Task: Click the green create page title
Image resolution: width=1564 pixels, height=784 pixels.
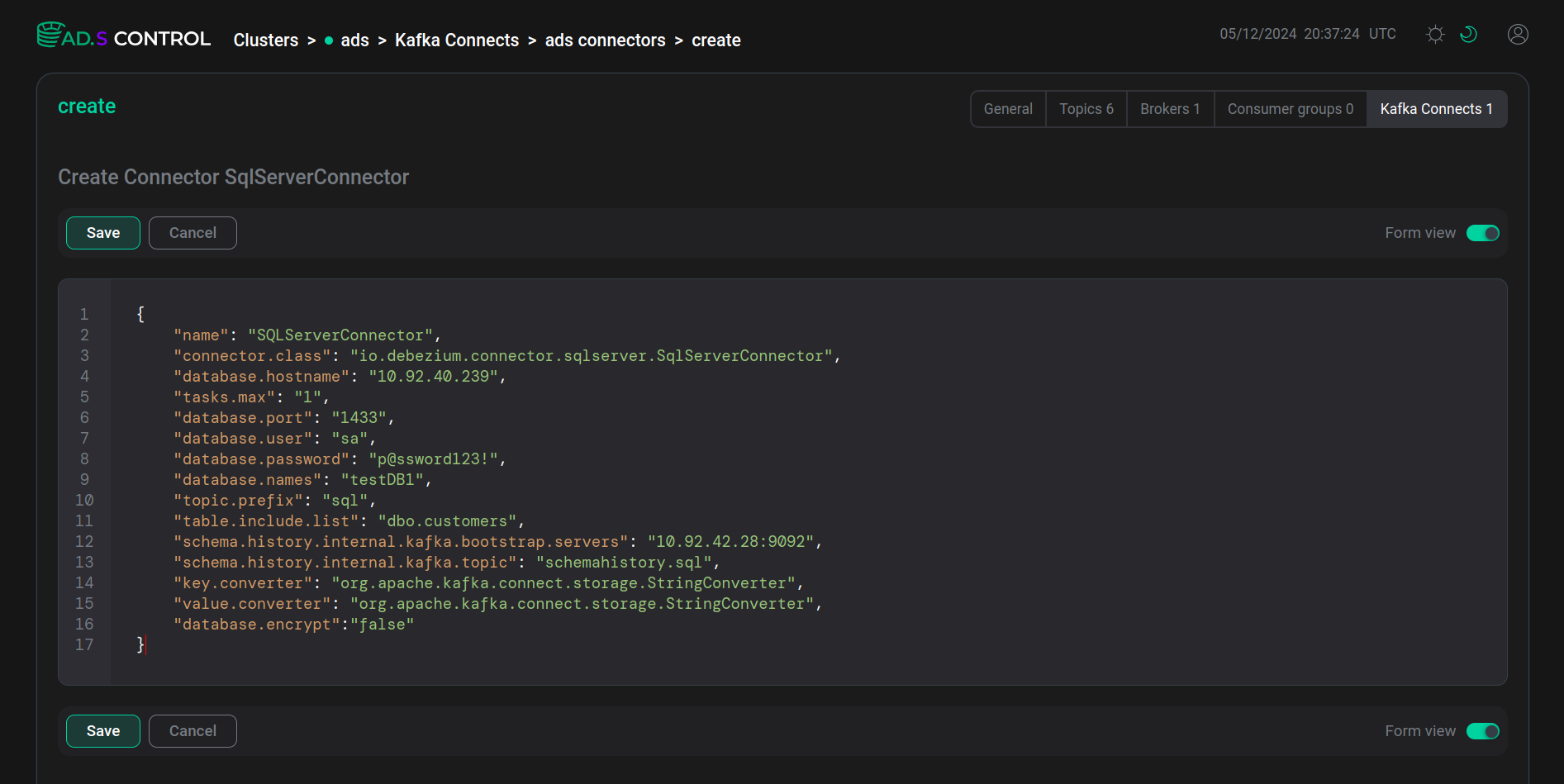Action: point(87,107)
